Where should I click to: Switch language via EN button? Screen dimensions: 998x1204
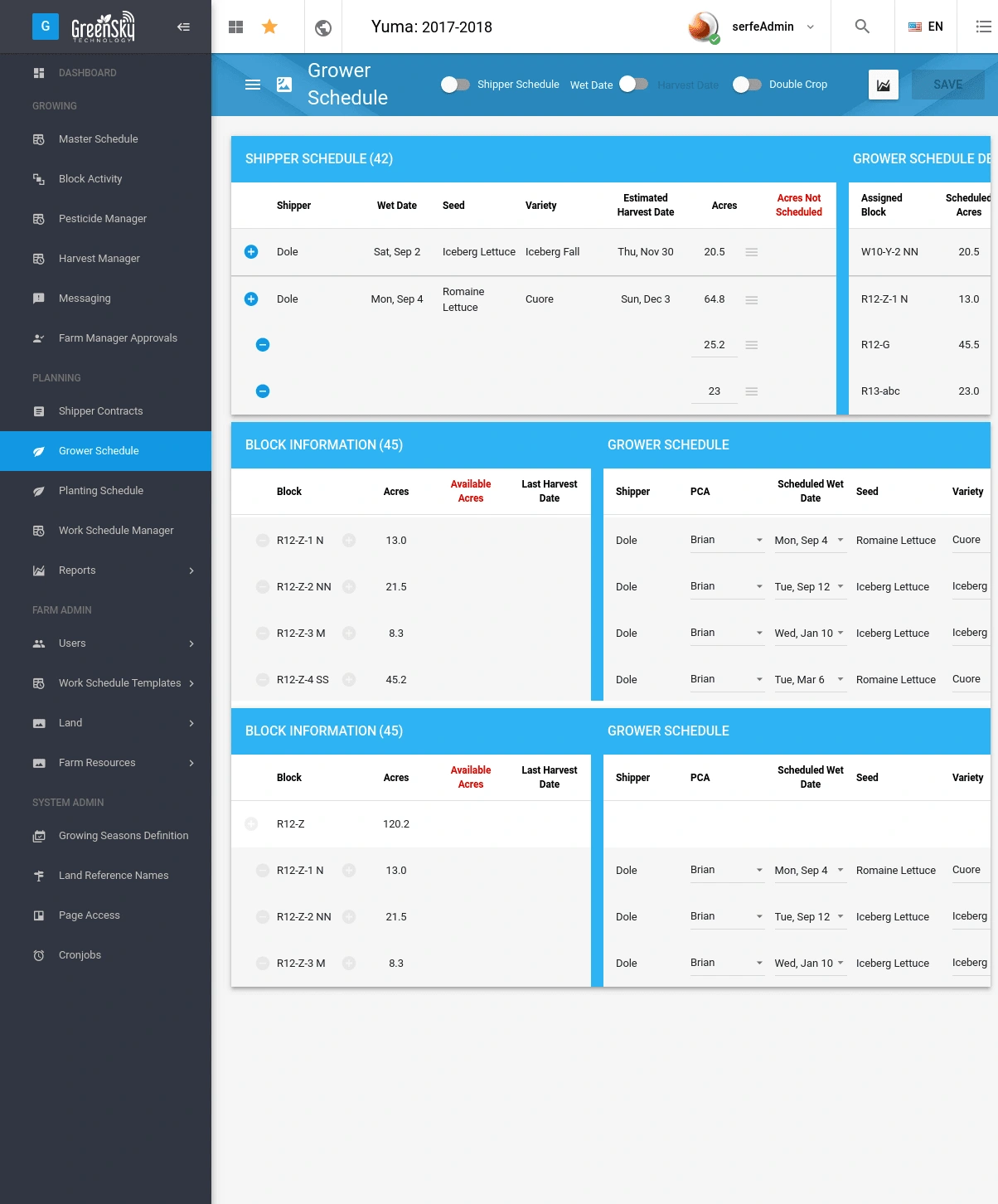pyautogui.click(x=926, y=27)
